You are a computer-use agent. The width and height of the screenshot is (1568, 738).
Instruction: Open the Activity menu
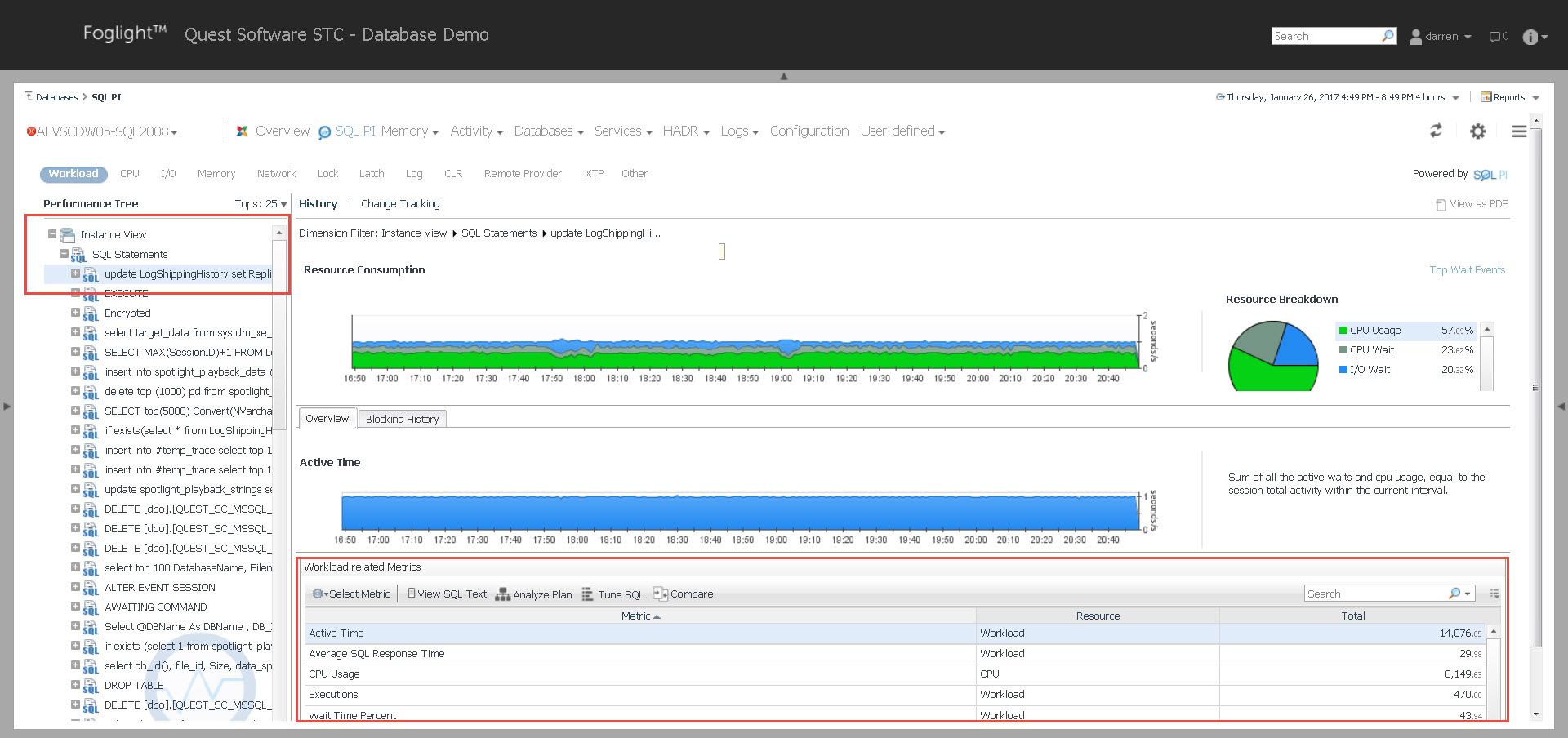click(x=477, y=131)
